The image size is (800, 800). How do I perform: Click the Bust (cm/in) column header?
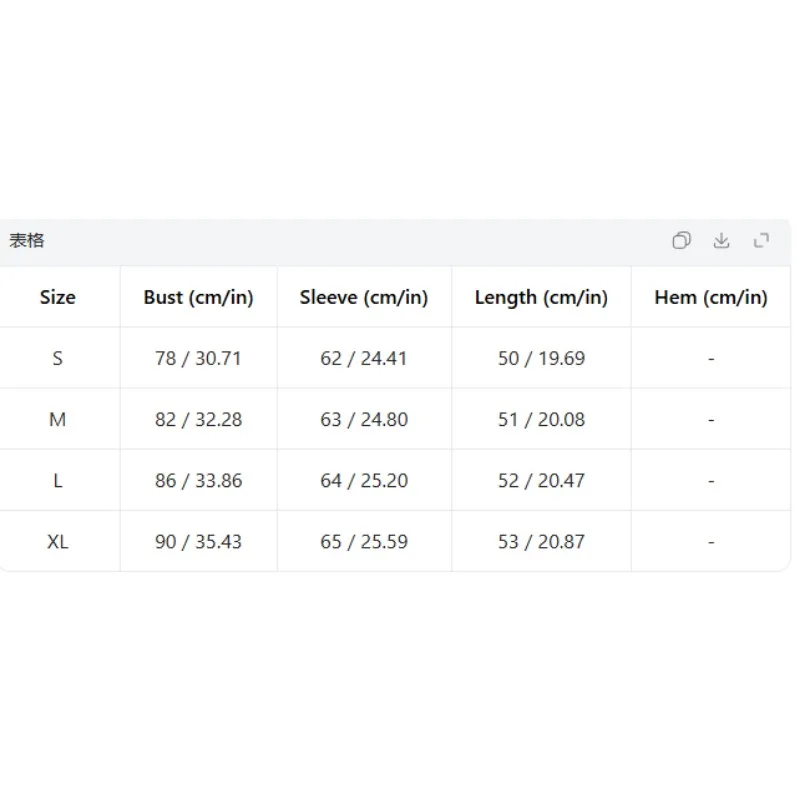coord(198,297)
